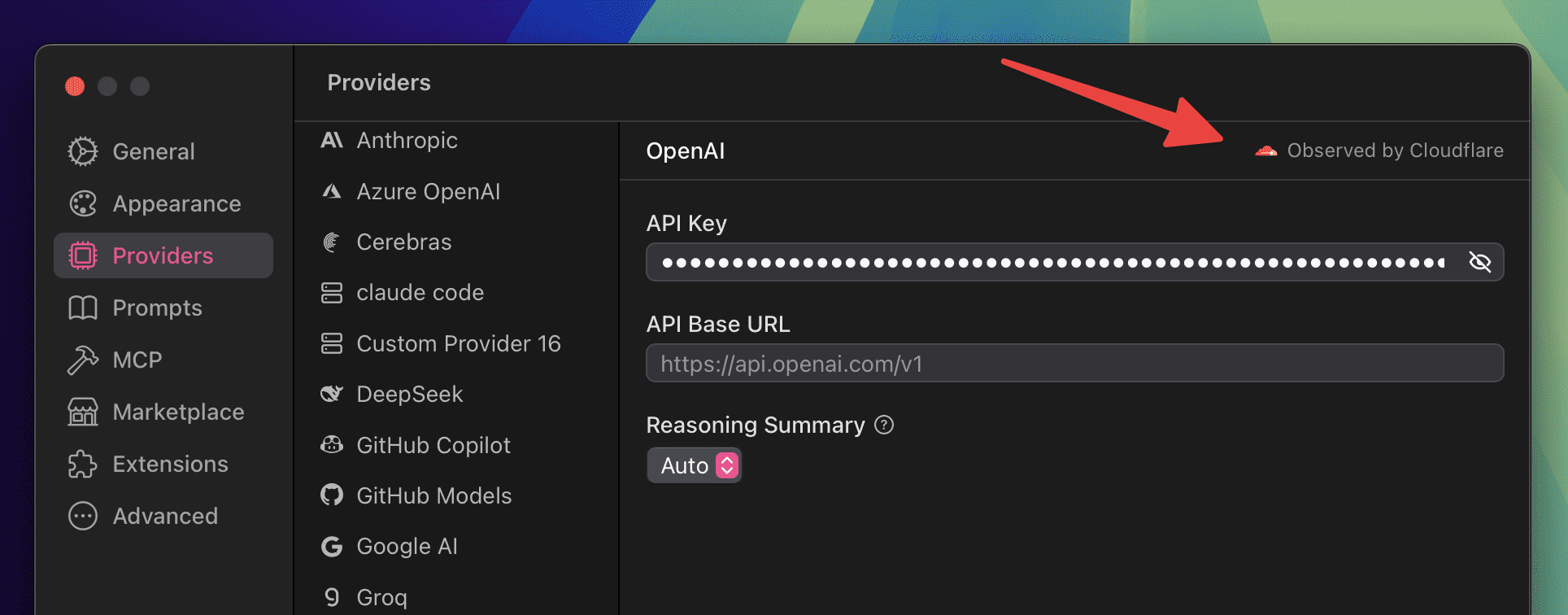Close the settings window red button

click(75, 86)
